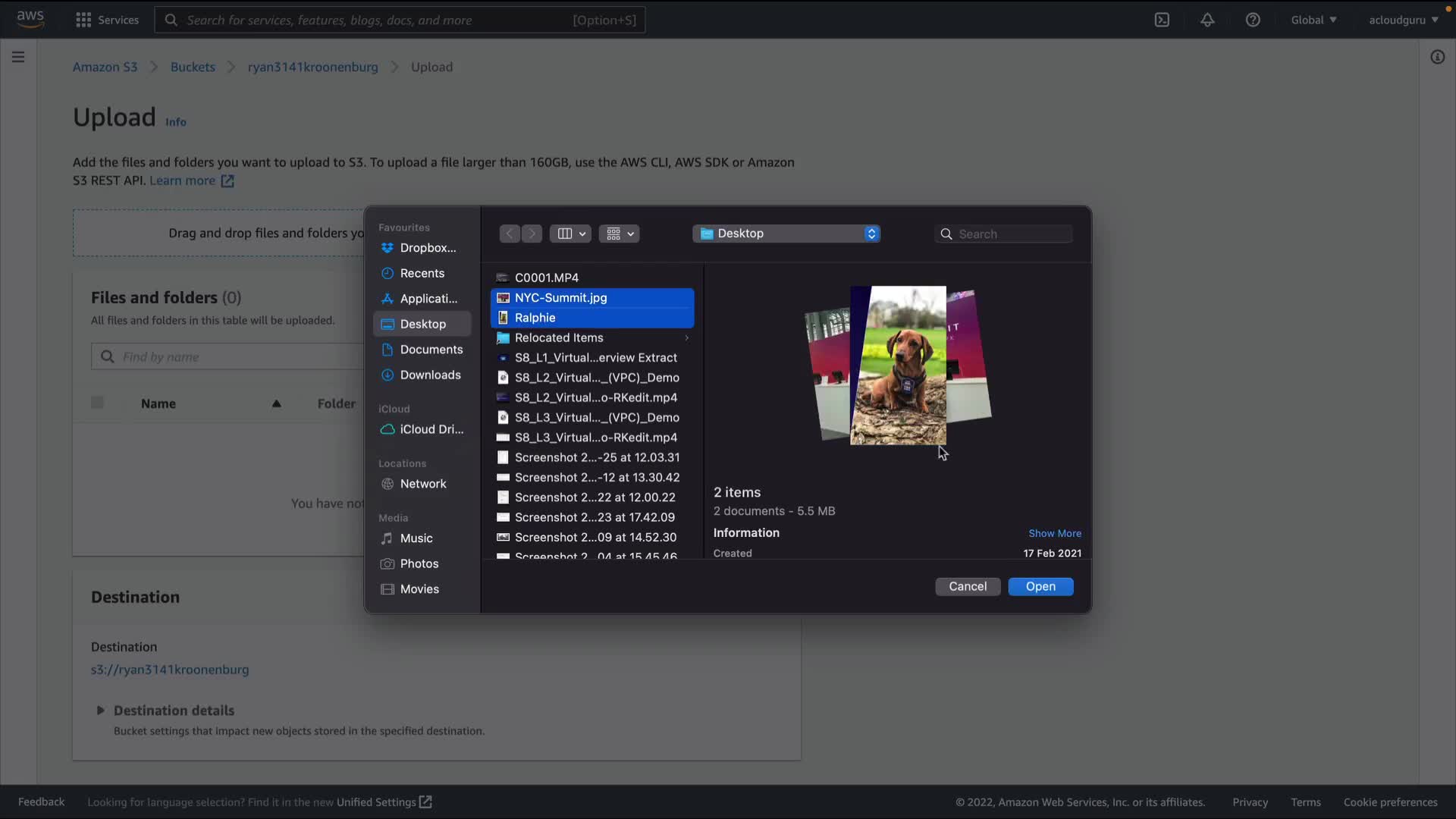Toggle the select-all checkbox in the files table

97,403
